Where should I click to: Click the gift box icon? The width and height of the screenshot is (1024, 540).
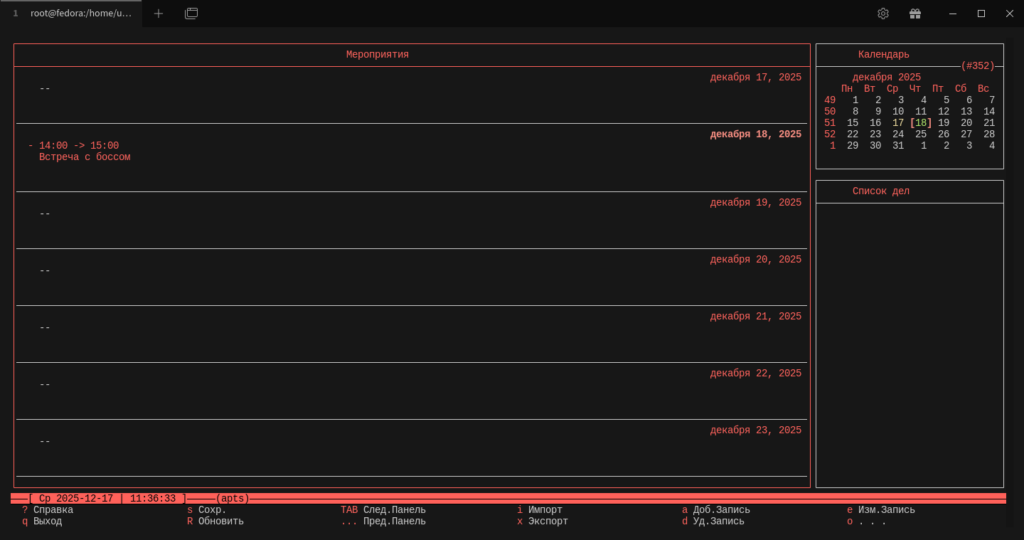point(915,13)
